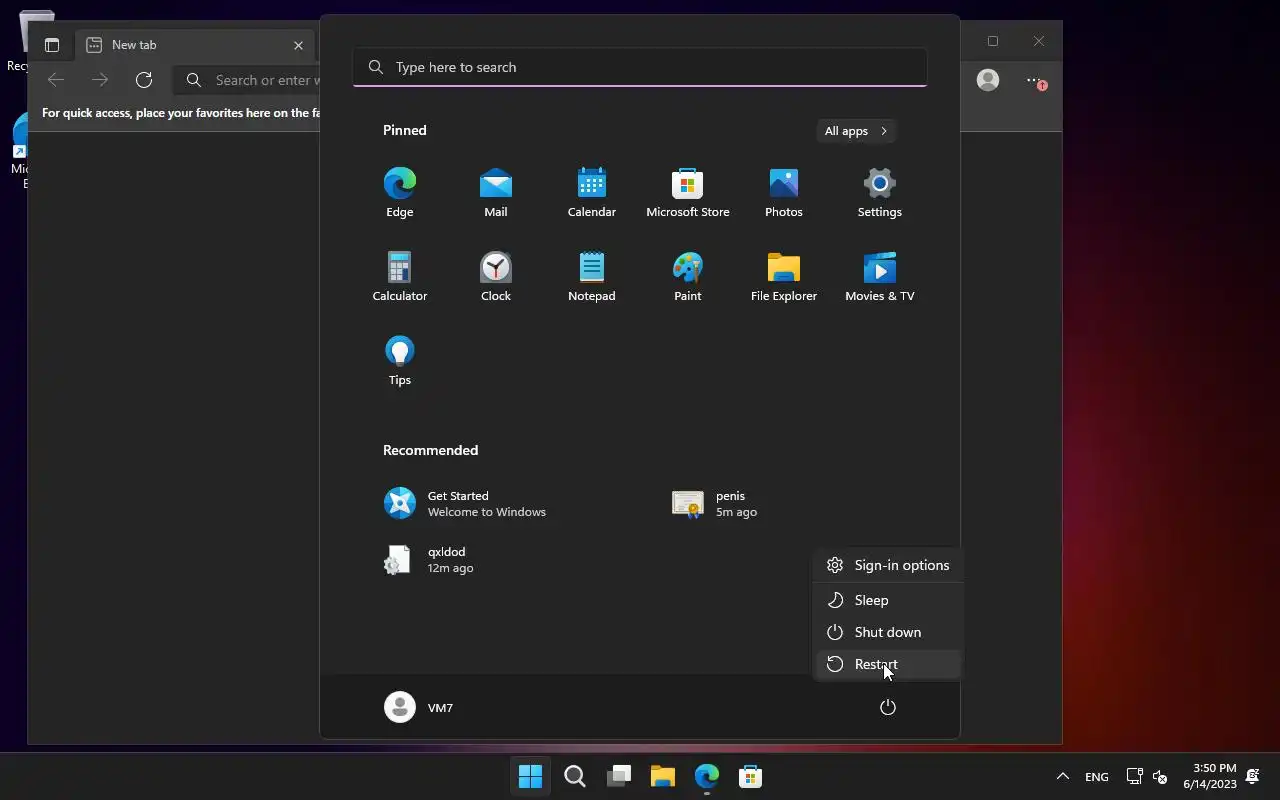1280x800 pixels.
Task: Open the VM7 user account menu
Action: click(419, 707)
